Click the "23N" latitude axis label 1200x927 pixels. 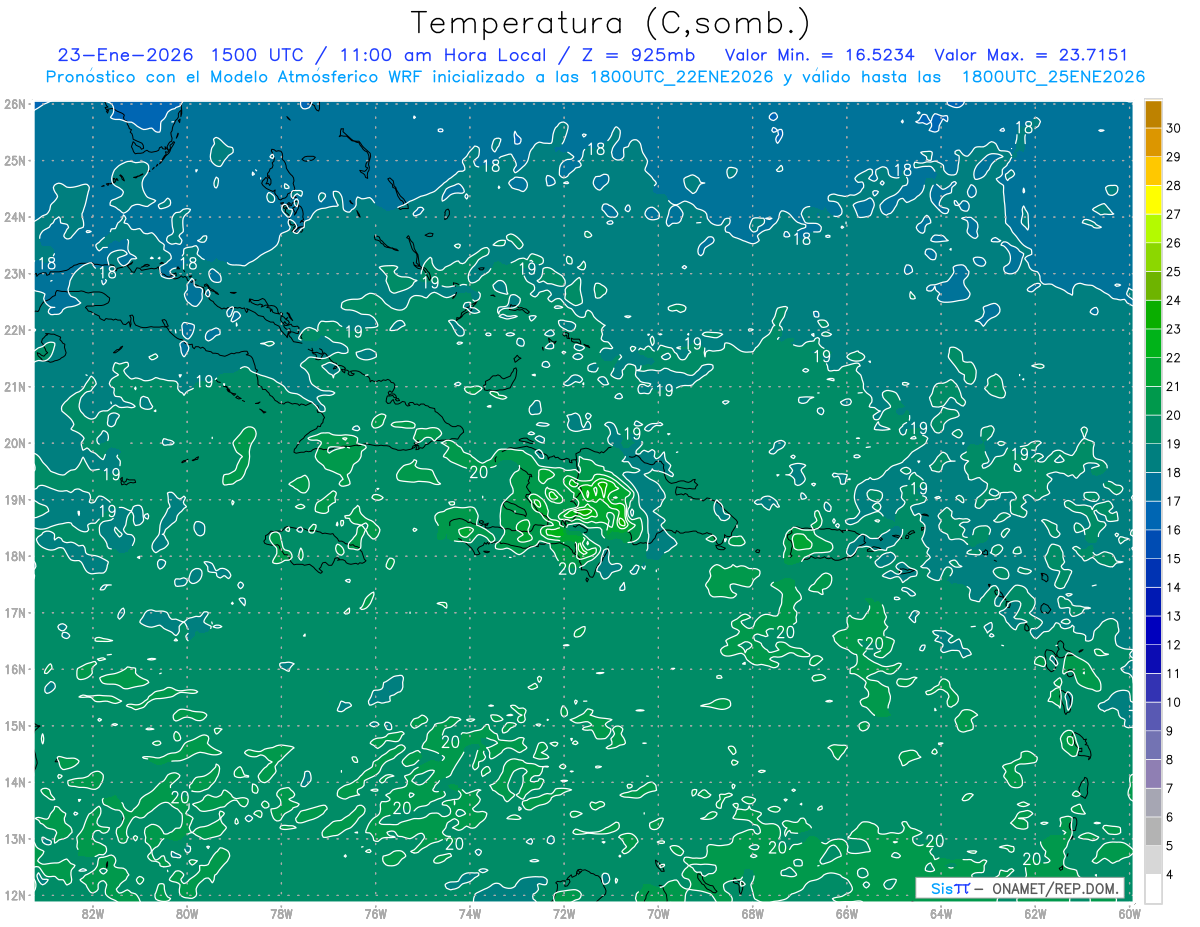pos(14,273)
